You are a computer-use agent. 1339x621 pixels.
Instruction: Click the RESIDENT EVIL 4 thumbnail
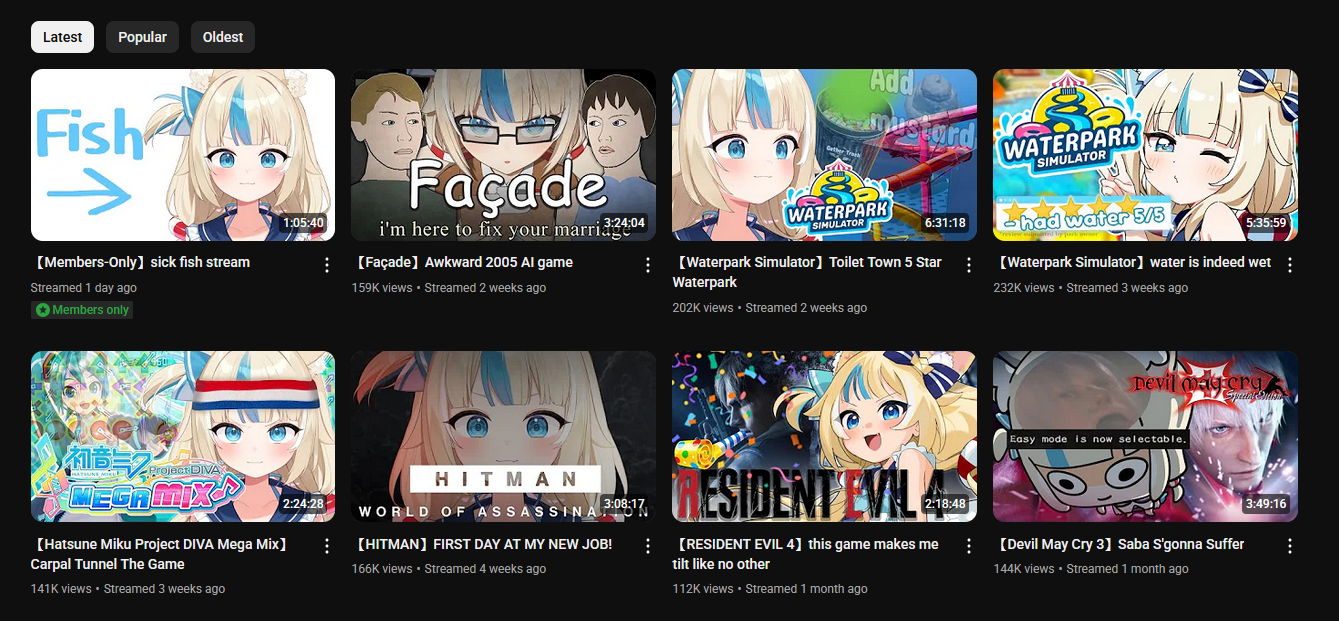point(824,436)
